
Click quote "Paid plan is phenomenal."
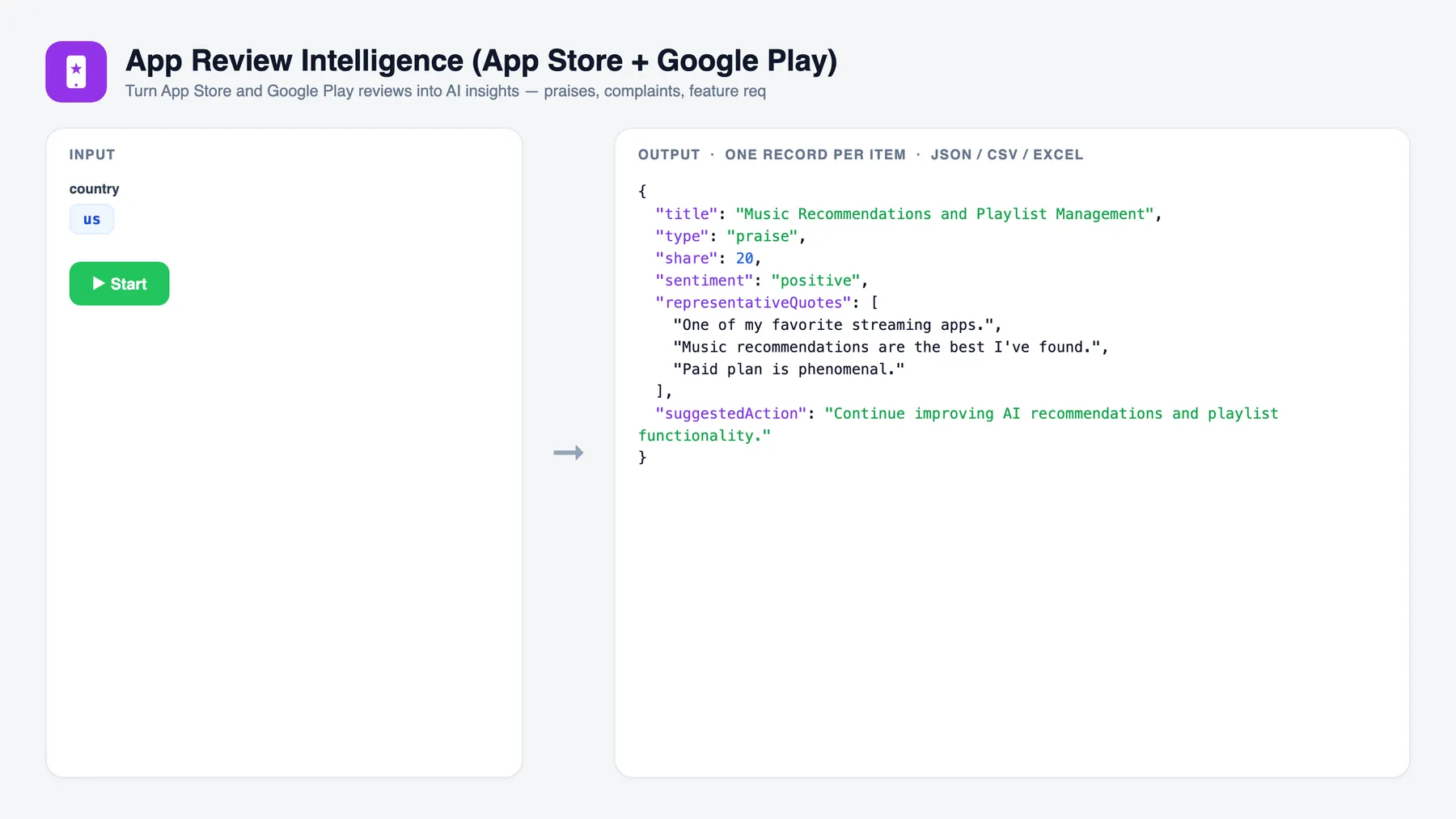click(x=789, y=369)
